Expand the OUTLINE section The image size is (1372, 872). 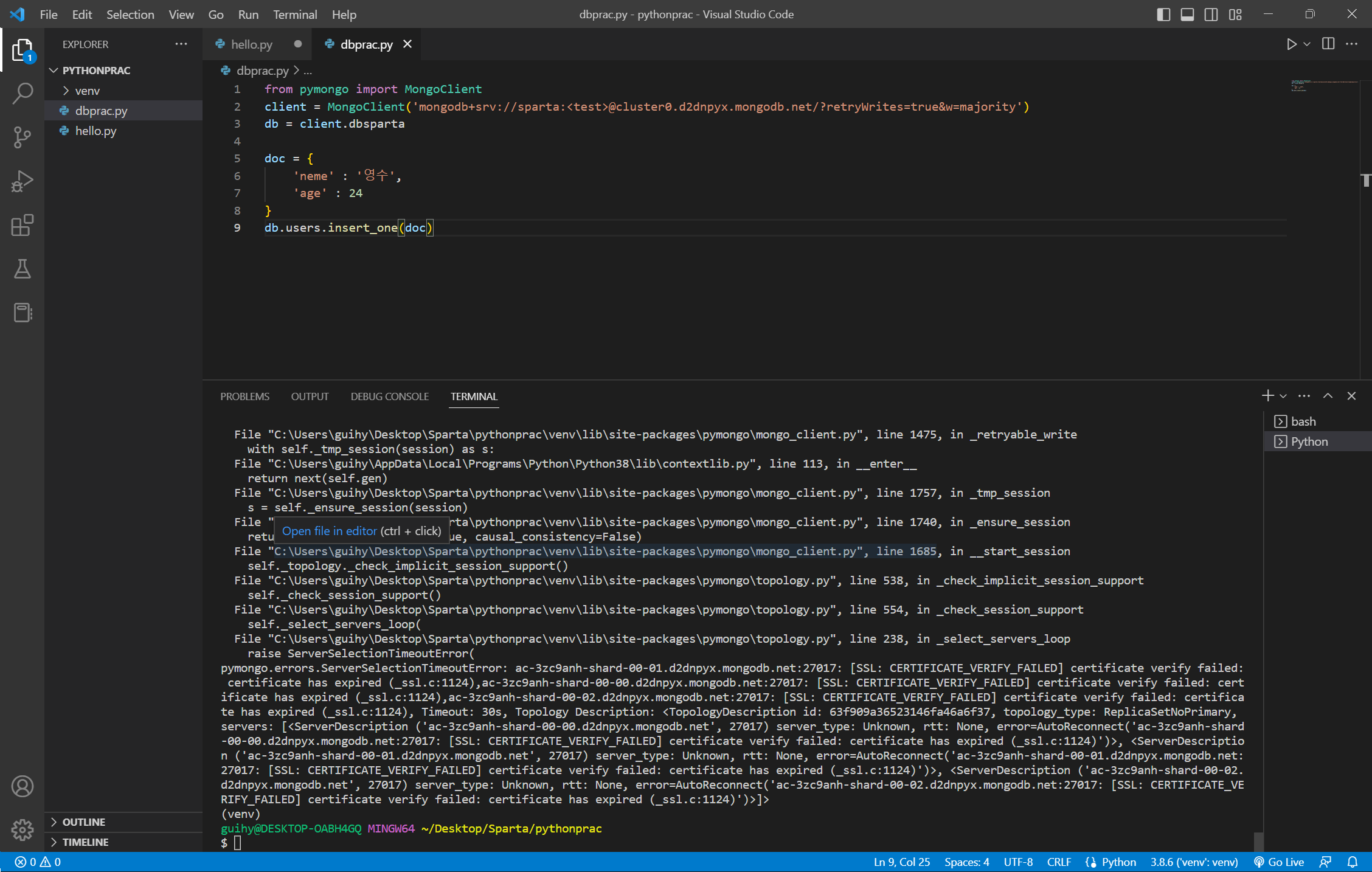pos(54,822)
